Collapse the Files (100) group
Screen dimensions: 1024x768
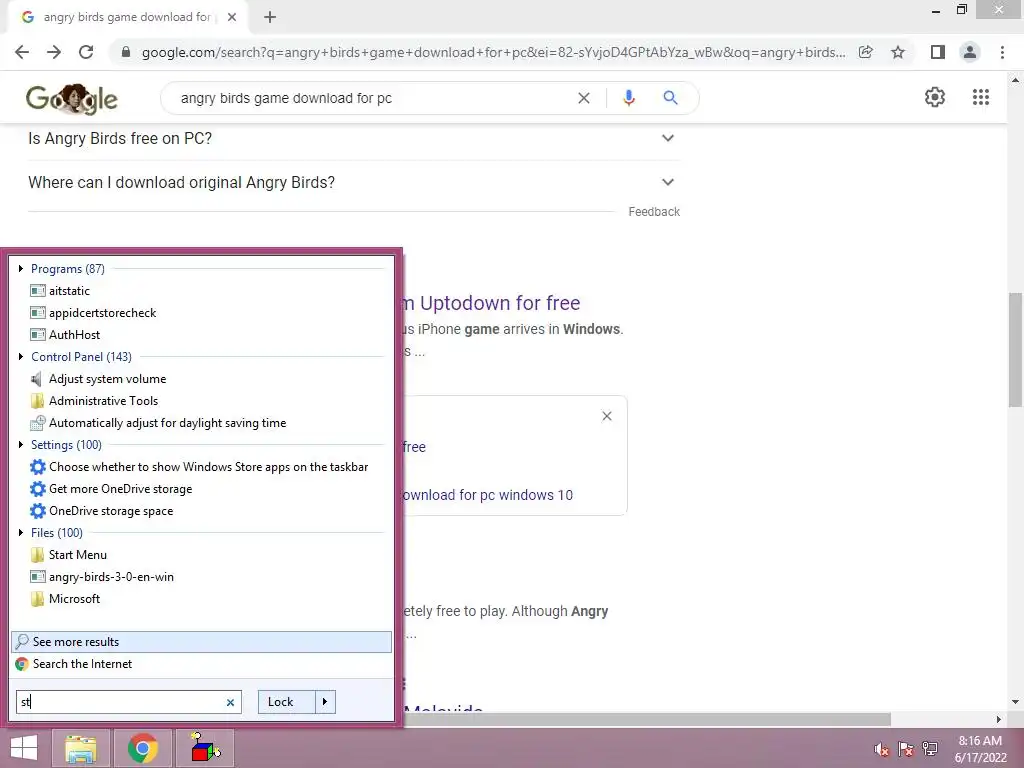coord(21,533)
